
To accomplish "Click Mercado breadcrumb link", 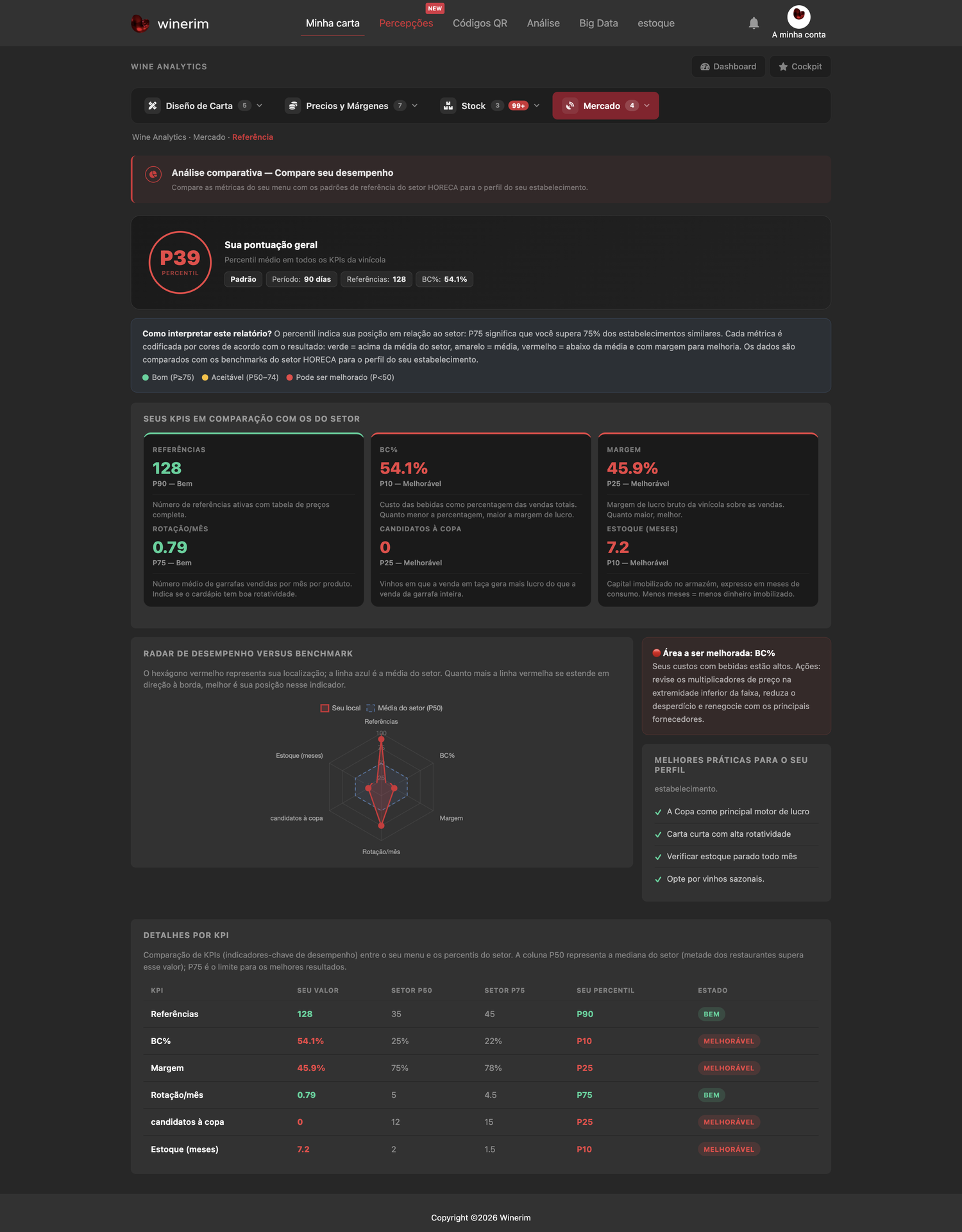I will tap(209, 137).
